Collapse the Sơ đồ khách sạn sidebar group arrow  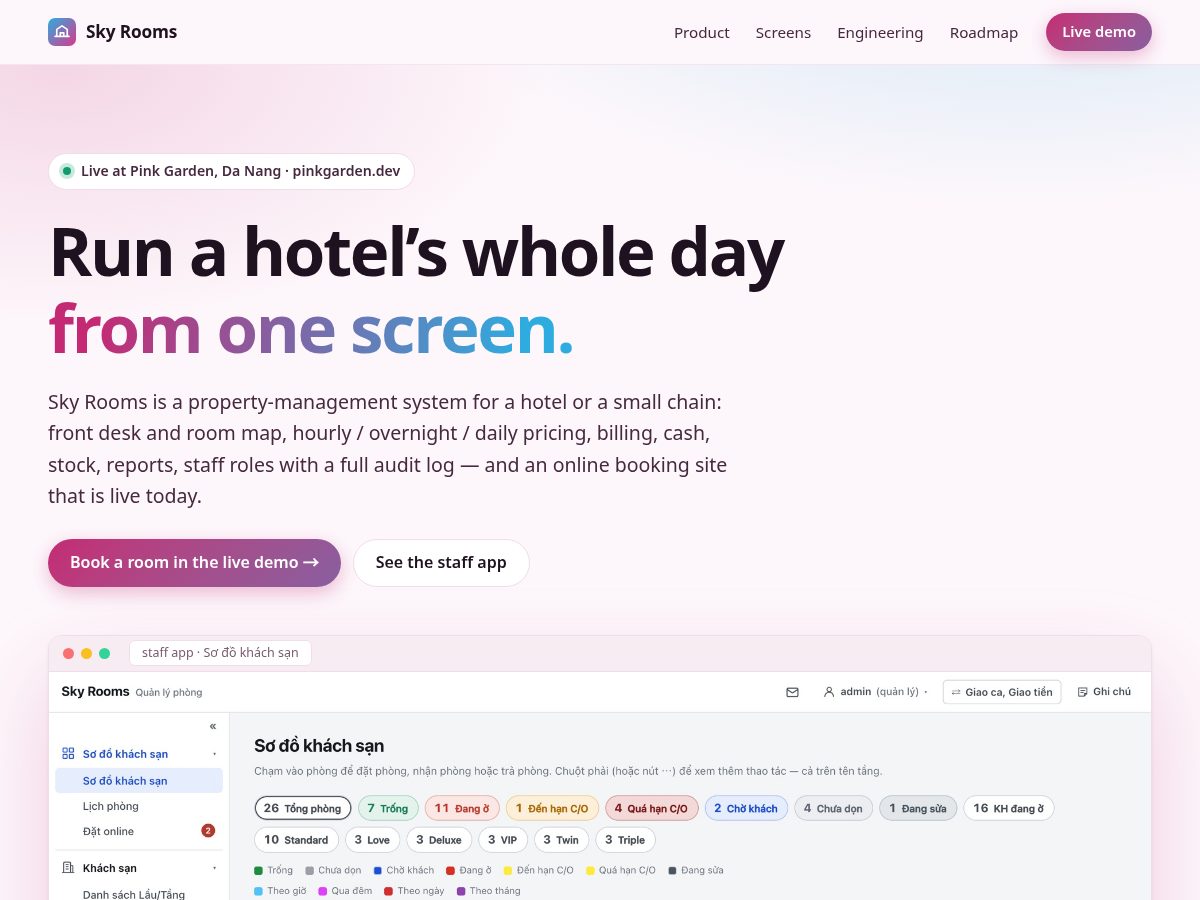coord(214,754)
